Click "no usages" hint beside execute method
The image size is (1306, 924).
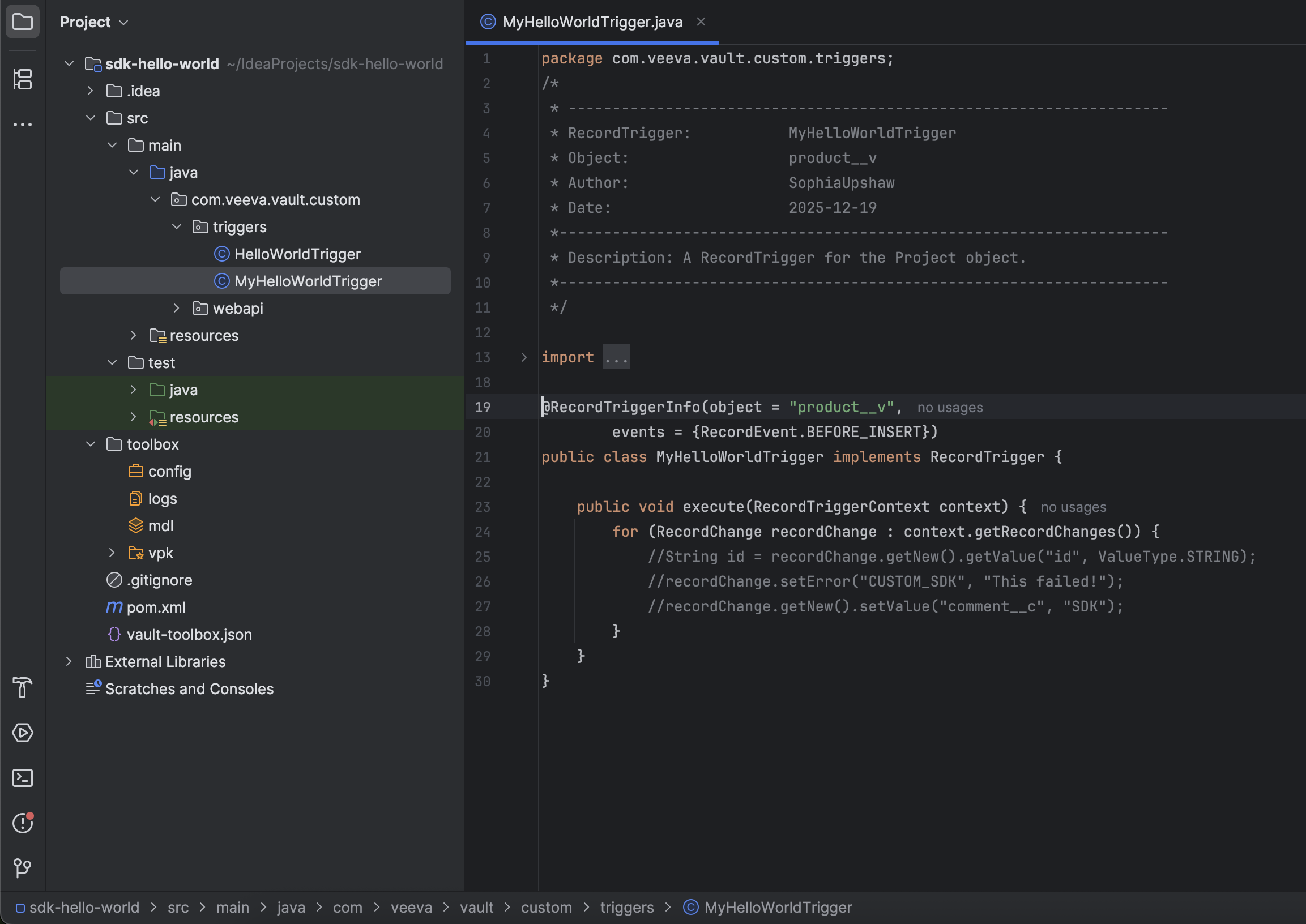click(1073, 507)
